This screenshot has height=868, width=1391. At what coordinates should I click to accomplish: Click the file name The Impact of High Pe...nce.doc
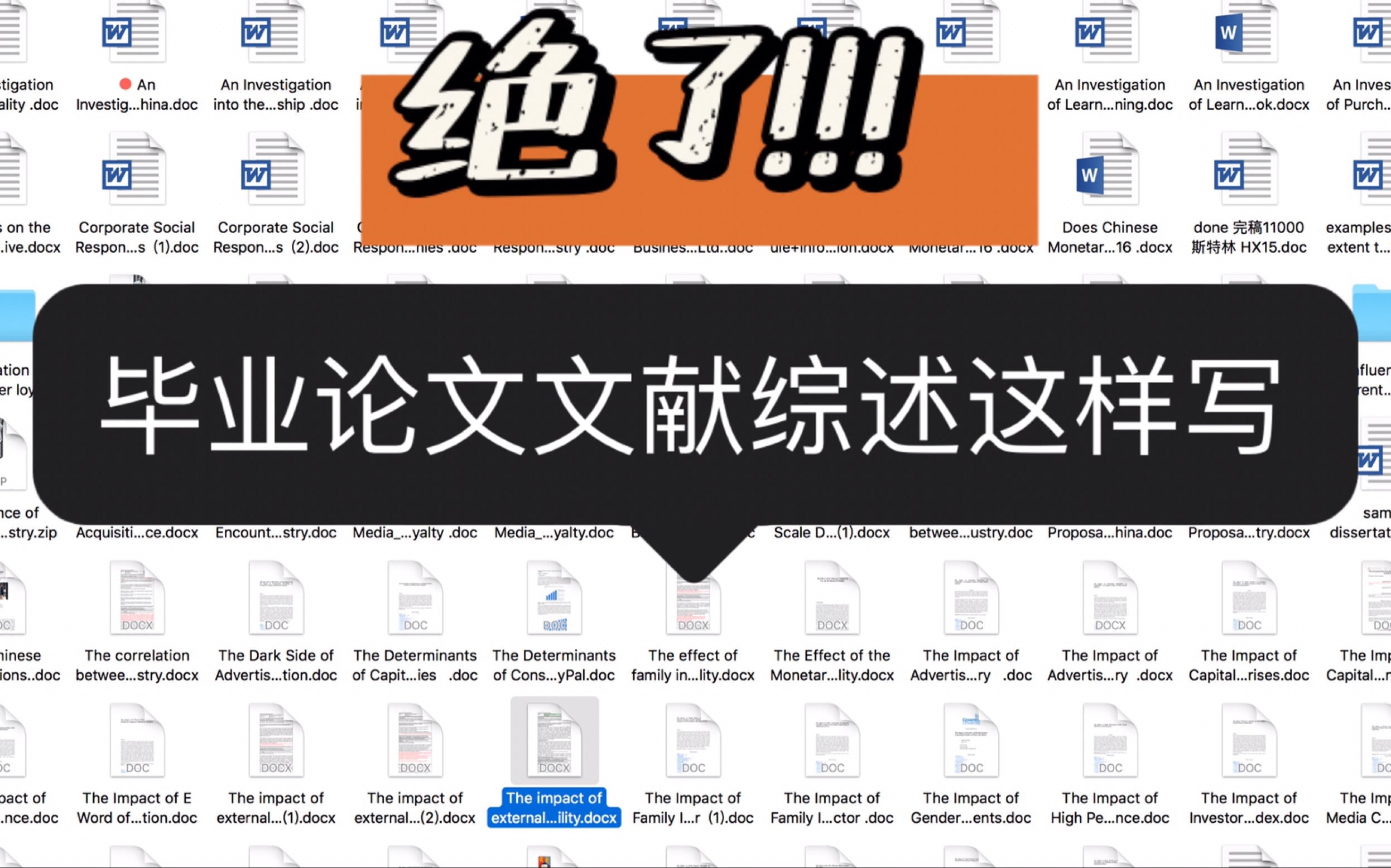1110,808
